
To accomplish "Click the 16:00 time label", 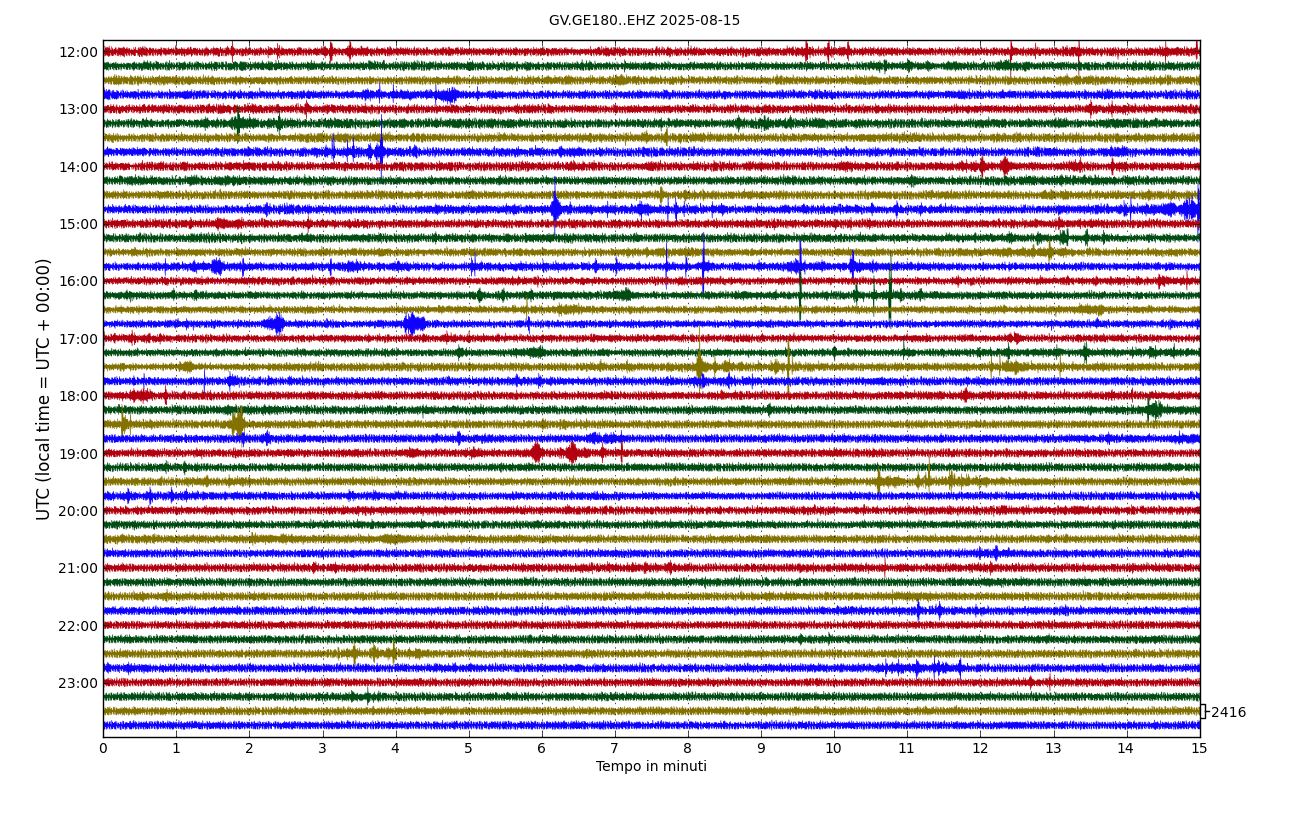I will (78, 281).
